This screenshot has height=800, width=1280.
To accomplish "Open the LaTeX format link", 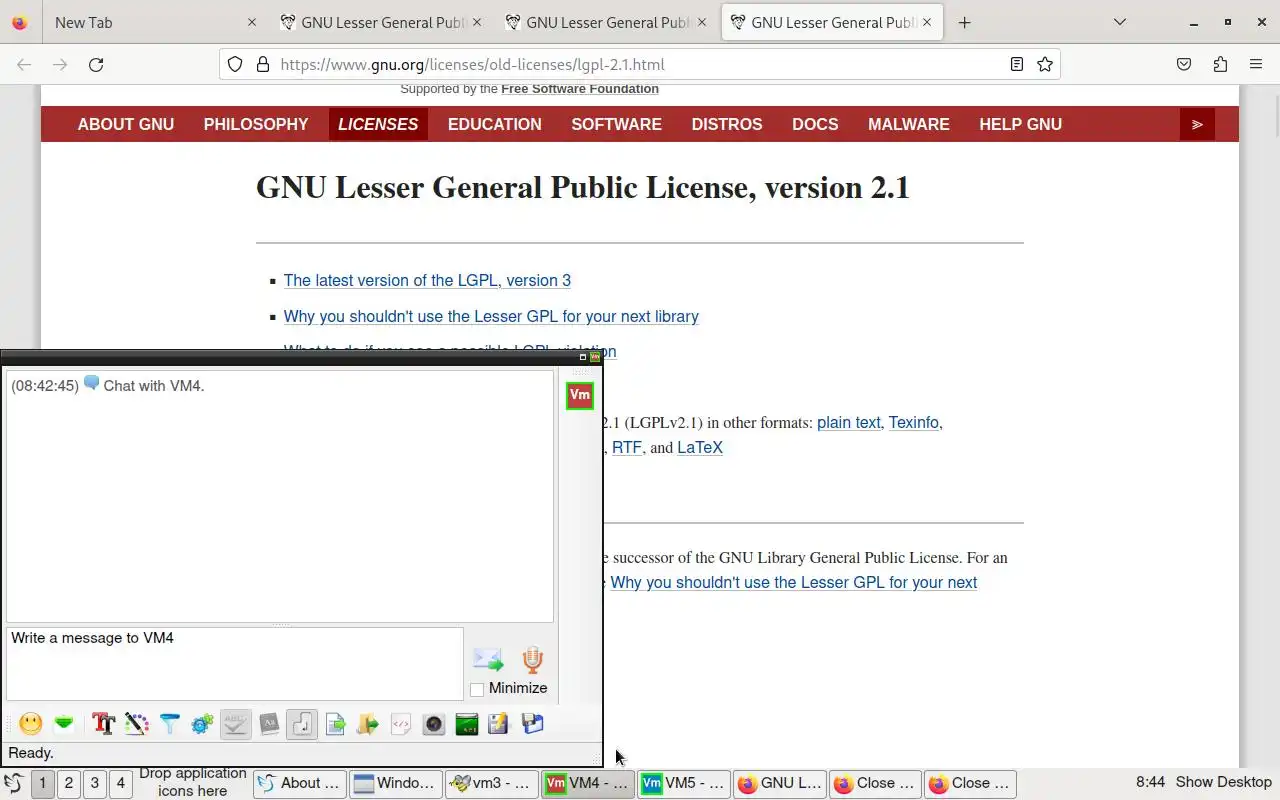I will coord(700,448).
